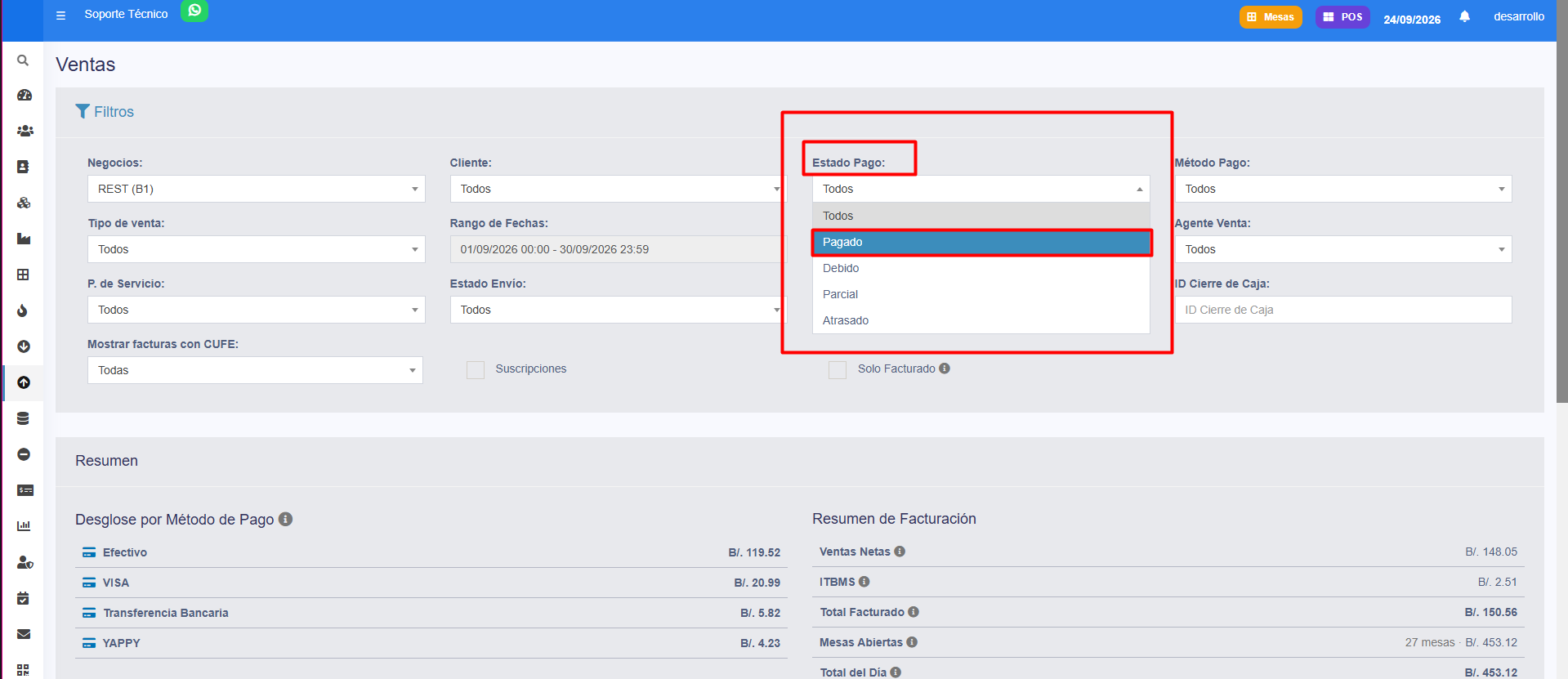Choose the Debido payment status option
1568x679 pixels.
point(981,268)
